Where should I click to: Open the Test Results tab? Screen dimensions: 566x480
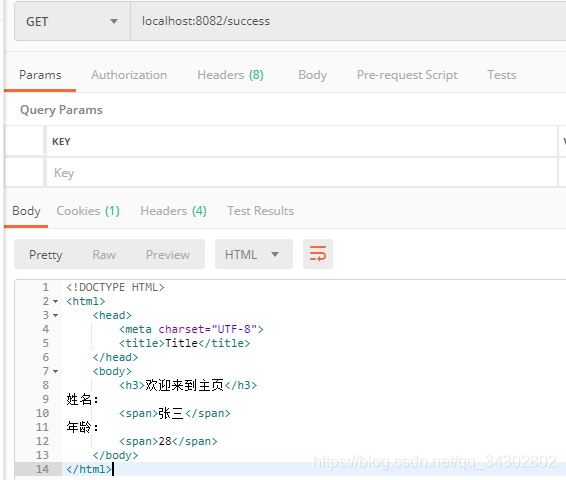point(260,211)
